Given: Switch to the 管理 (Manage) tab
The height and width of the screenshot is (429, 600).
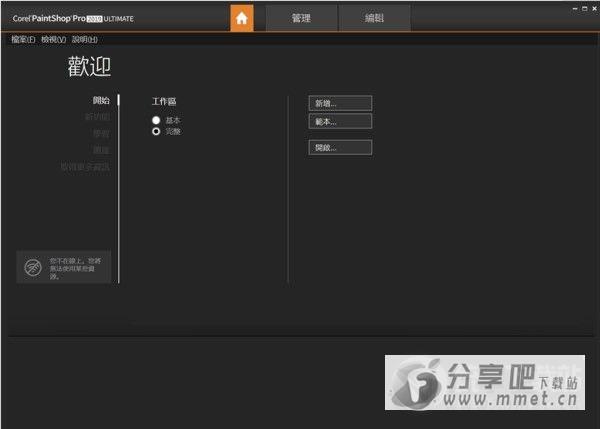Looking at the screenshot, I should coord(301,18).
